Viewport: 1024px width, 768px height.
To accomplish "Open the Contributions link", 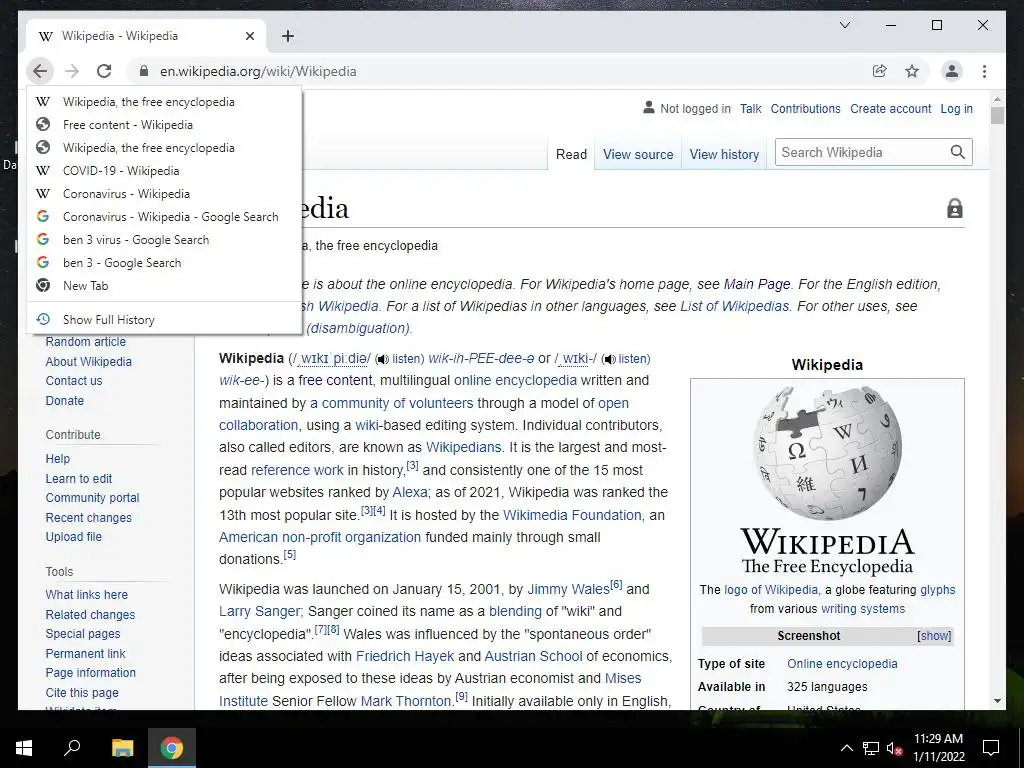I will click(x=805, y=109).
